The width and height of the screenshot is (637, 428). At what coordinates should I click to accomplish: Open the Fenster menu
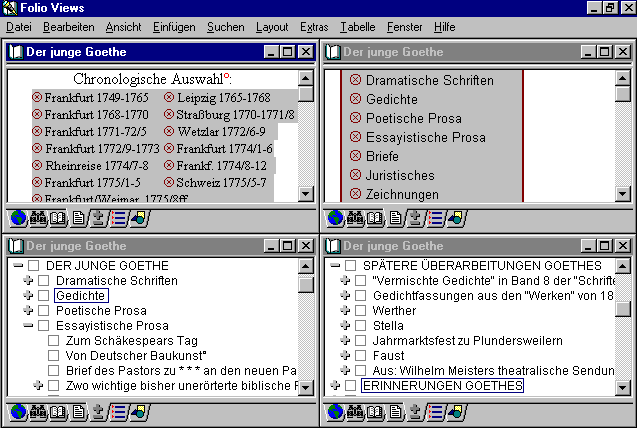(405, 27)
